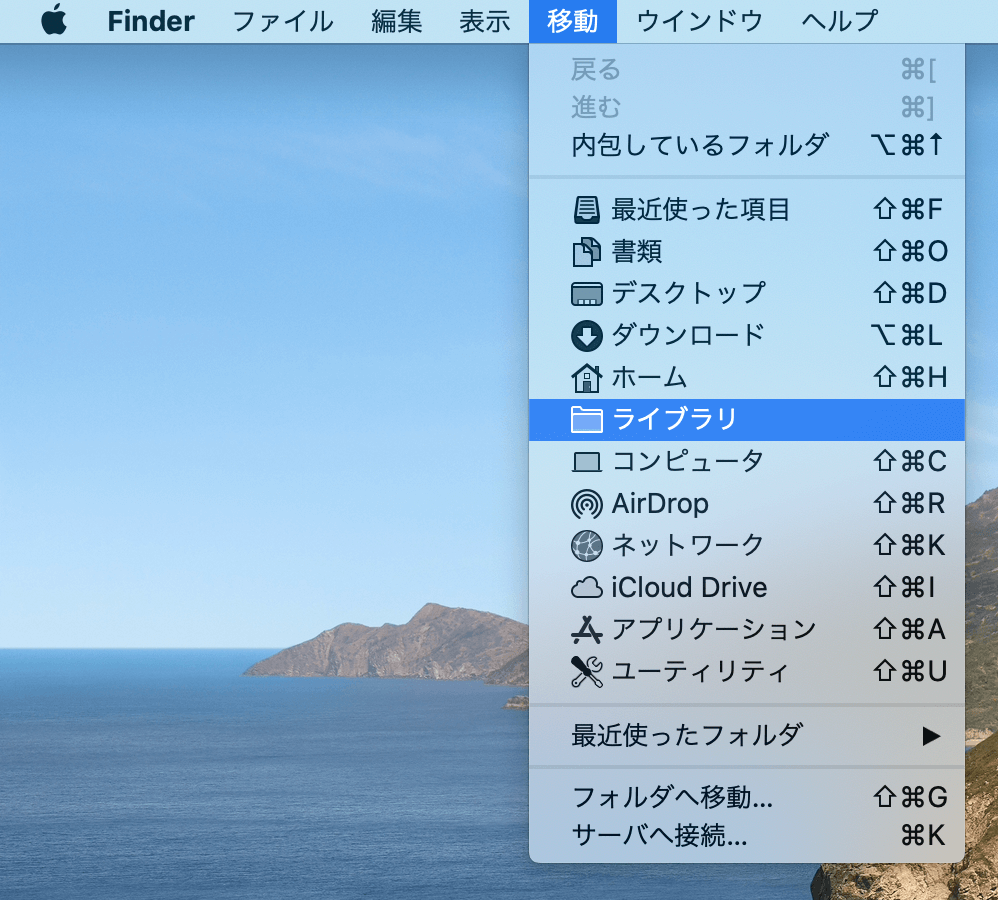This screenshot has width=998, height=900.
Task: Choose サーバへ接続... menu item
Action: pos(747,835)
